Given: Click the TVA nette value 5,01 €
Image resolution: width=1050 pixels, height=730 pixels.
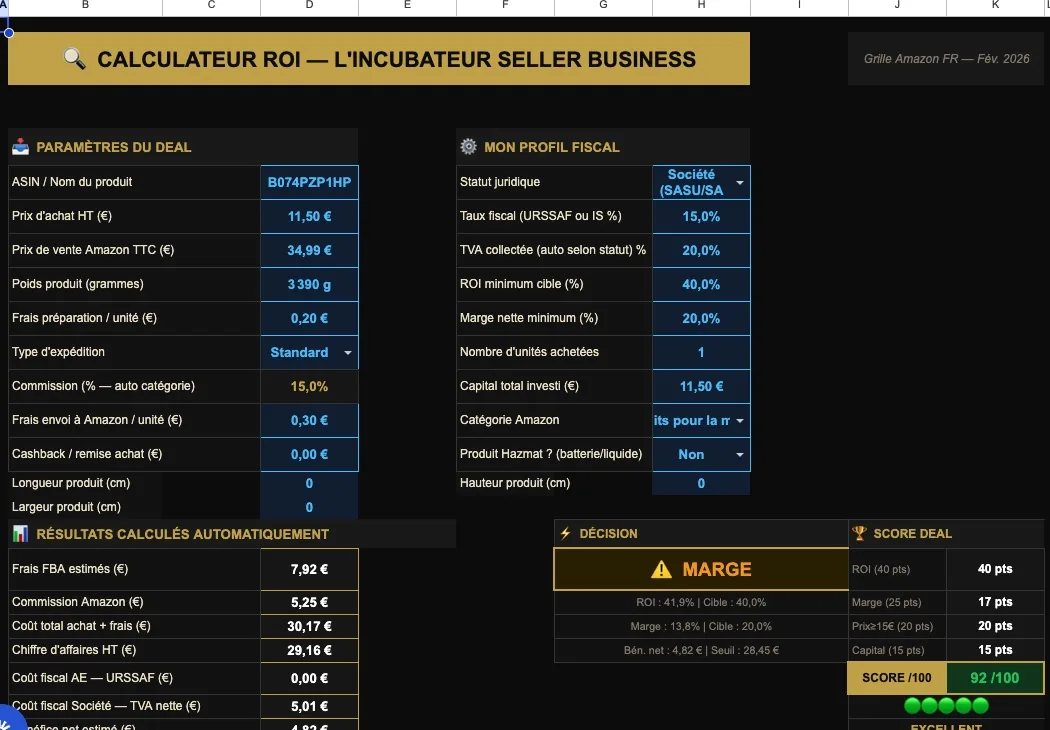Looking at the screenshot, I should click(309, 706).
